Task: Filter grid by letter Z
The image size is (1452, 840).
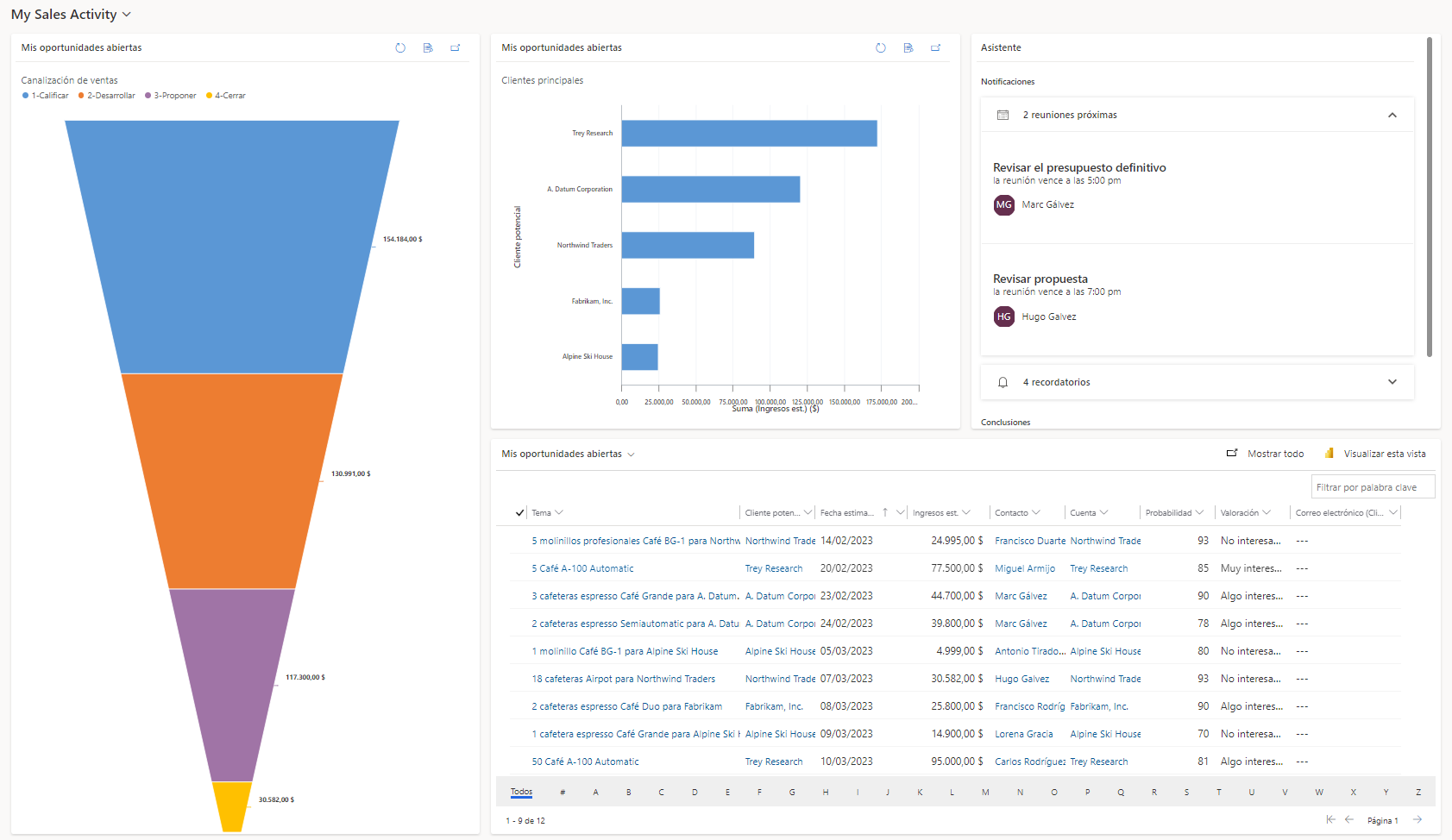Action: tap(1418, 792)
